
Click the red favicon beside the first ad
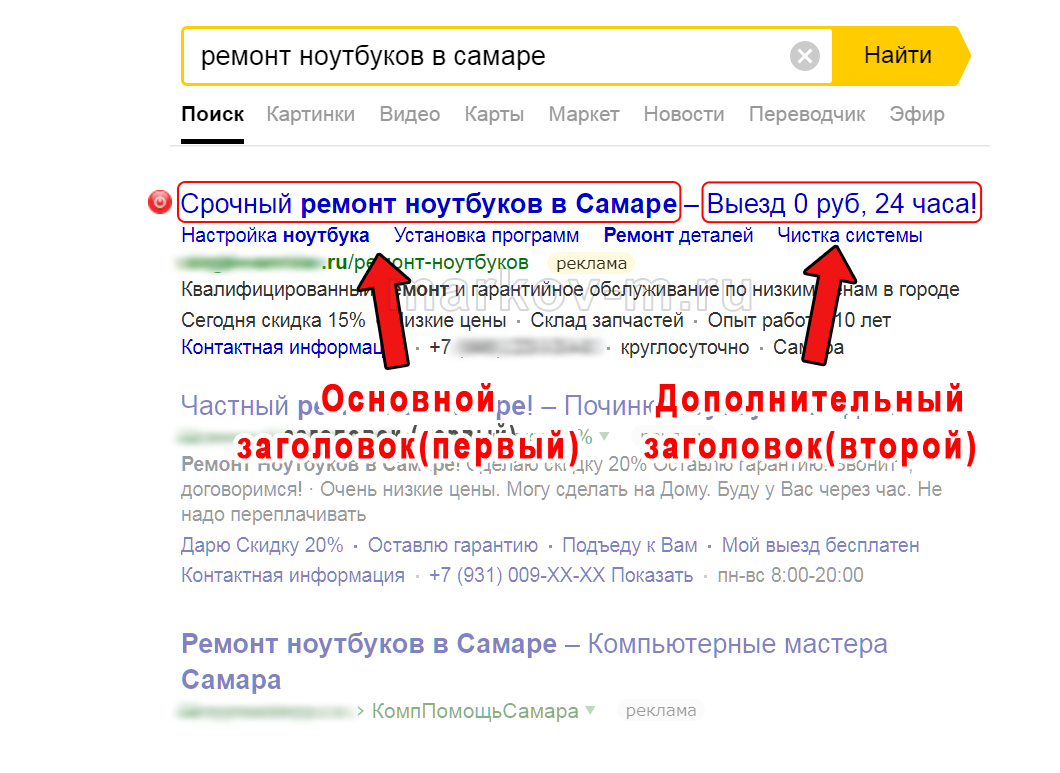click(160, 203)
